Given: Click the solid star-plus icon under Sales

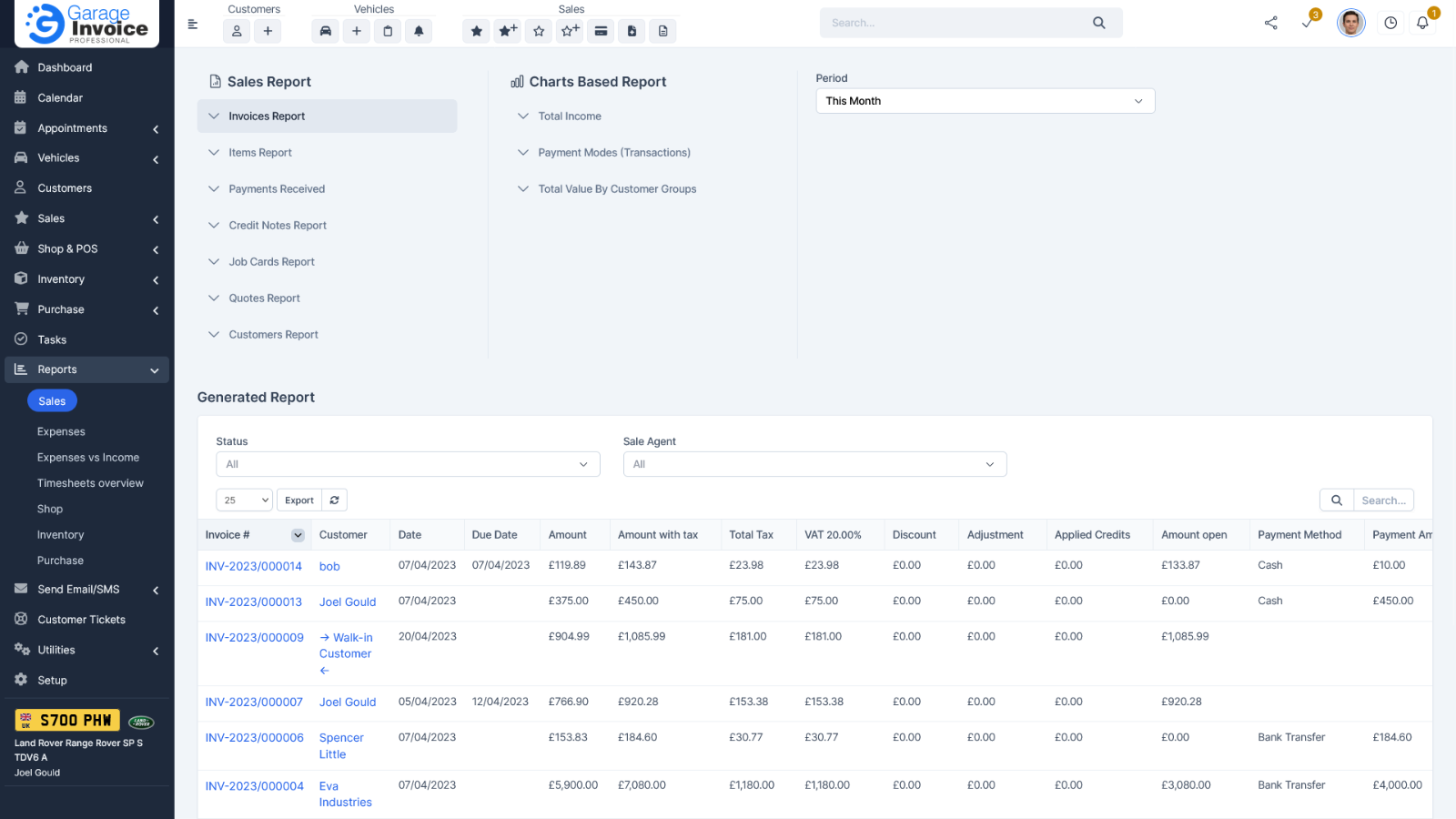Looking at the screenshot, I should click(x=508, y=31).
